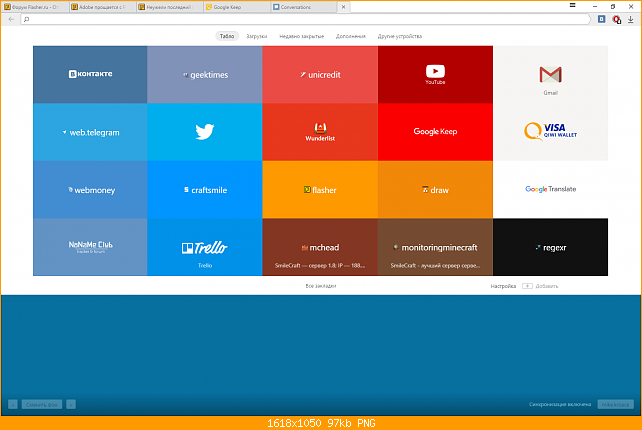Open Настройка for the tableau
This screenshot has width=642, height=430.
pos(503,286)
